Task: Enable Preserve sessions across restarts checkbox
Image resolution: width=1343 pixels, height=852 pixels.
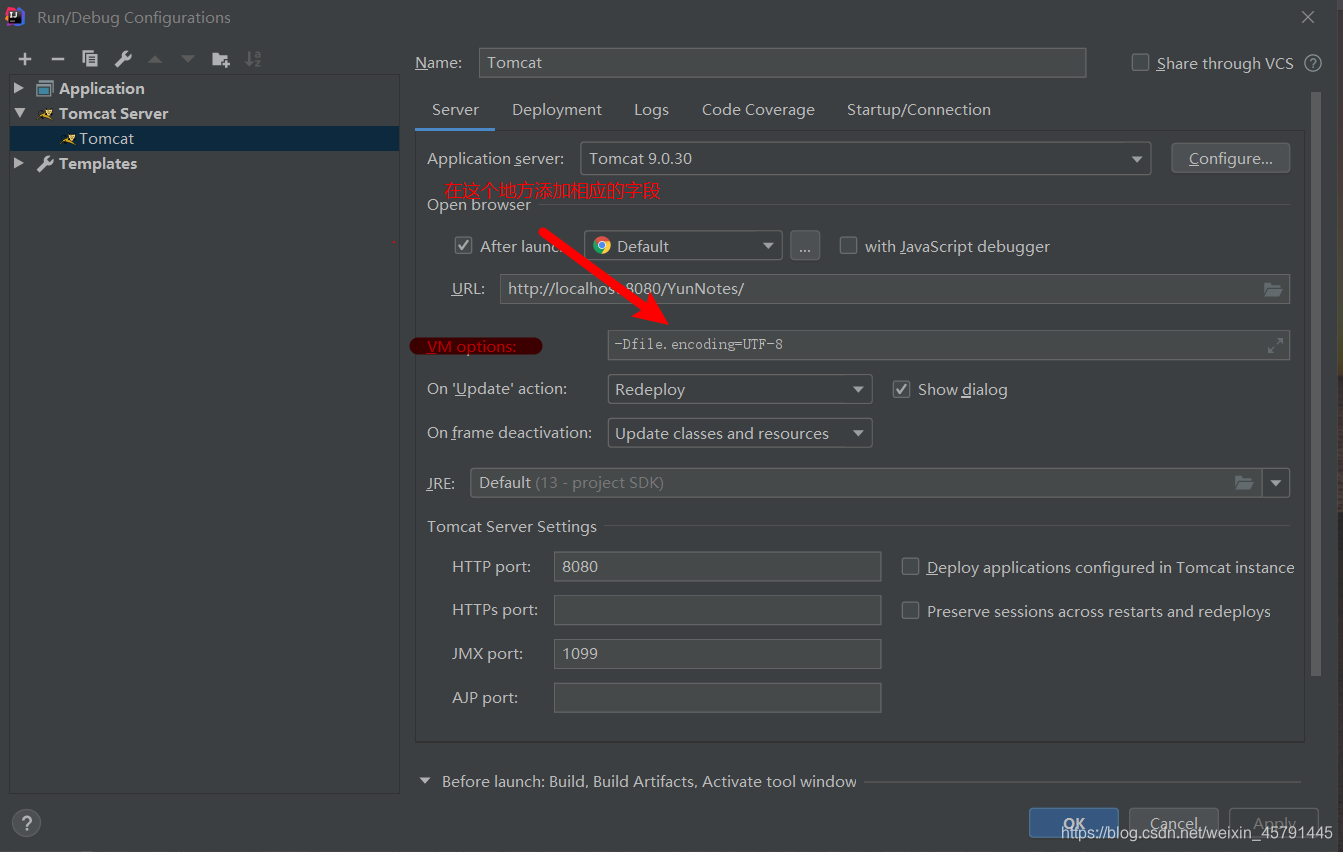Action: click(910, 610)
